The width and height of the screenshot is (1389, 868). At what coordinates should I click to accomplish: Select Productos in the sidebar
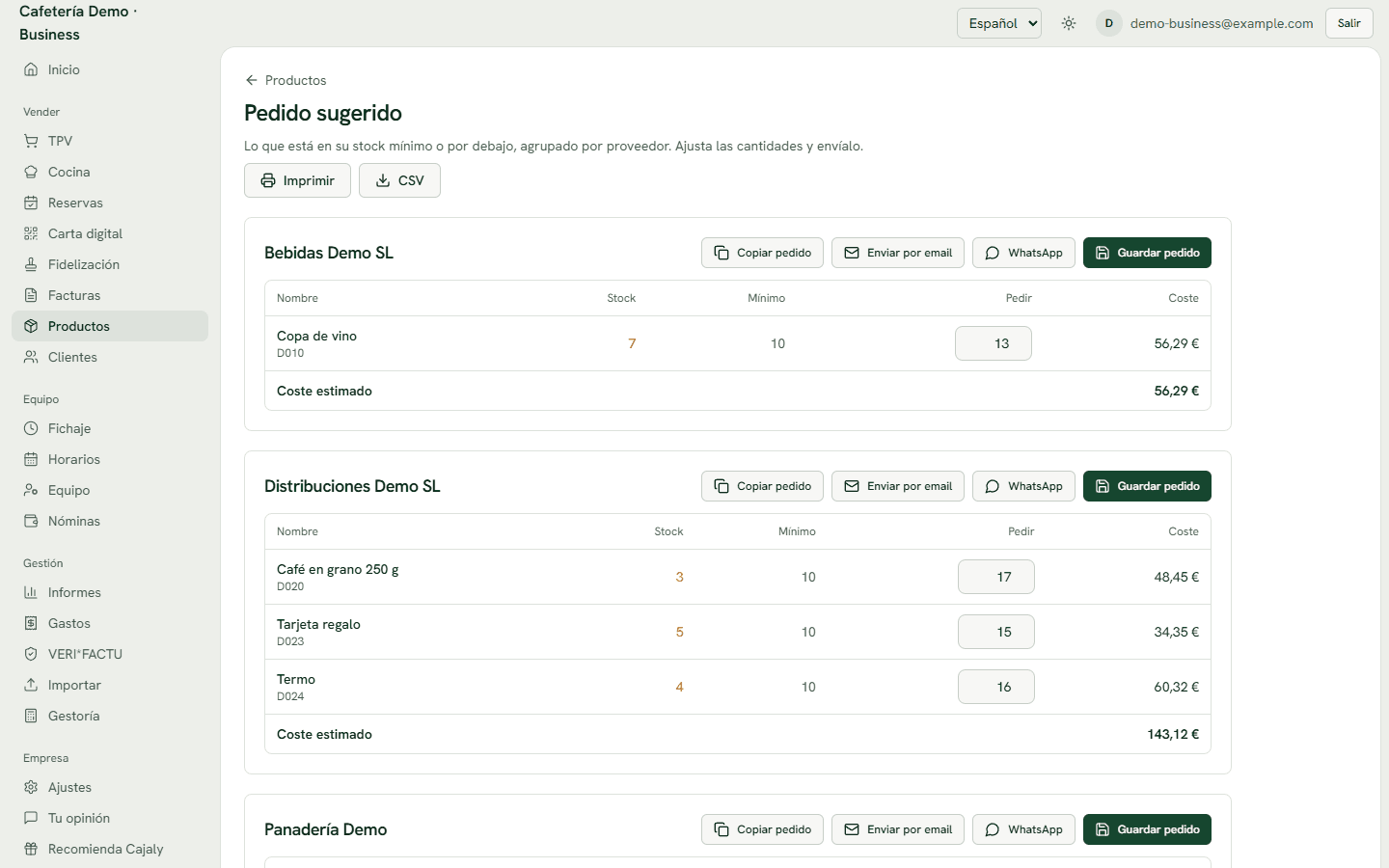pos(110,326)
